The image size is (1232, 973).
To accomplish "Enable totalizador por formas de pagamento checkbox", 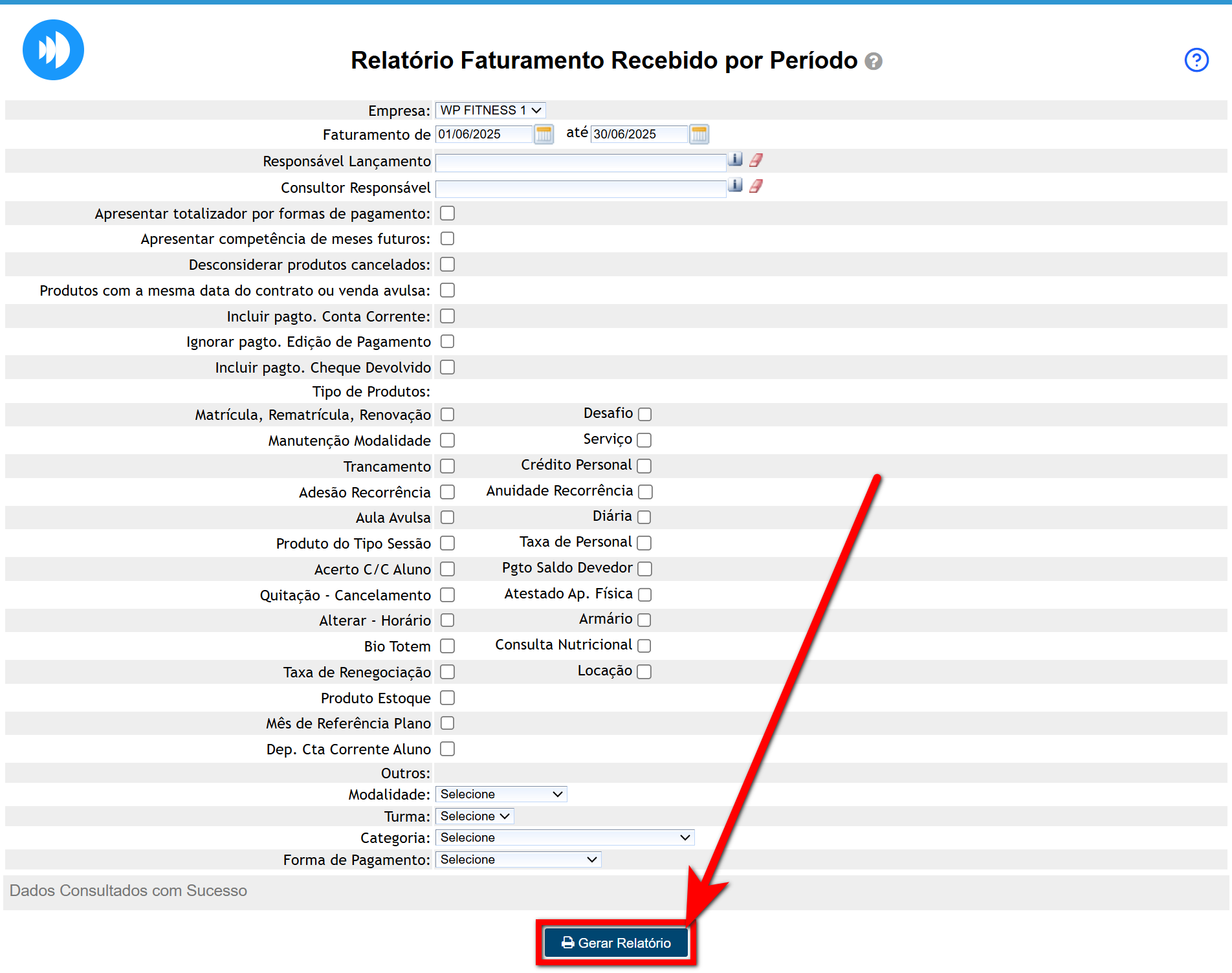I will 447,213.
